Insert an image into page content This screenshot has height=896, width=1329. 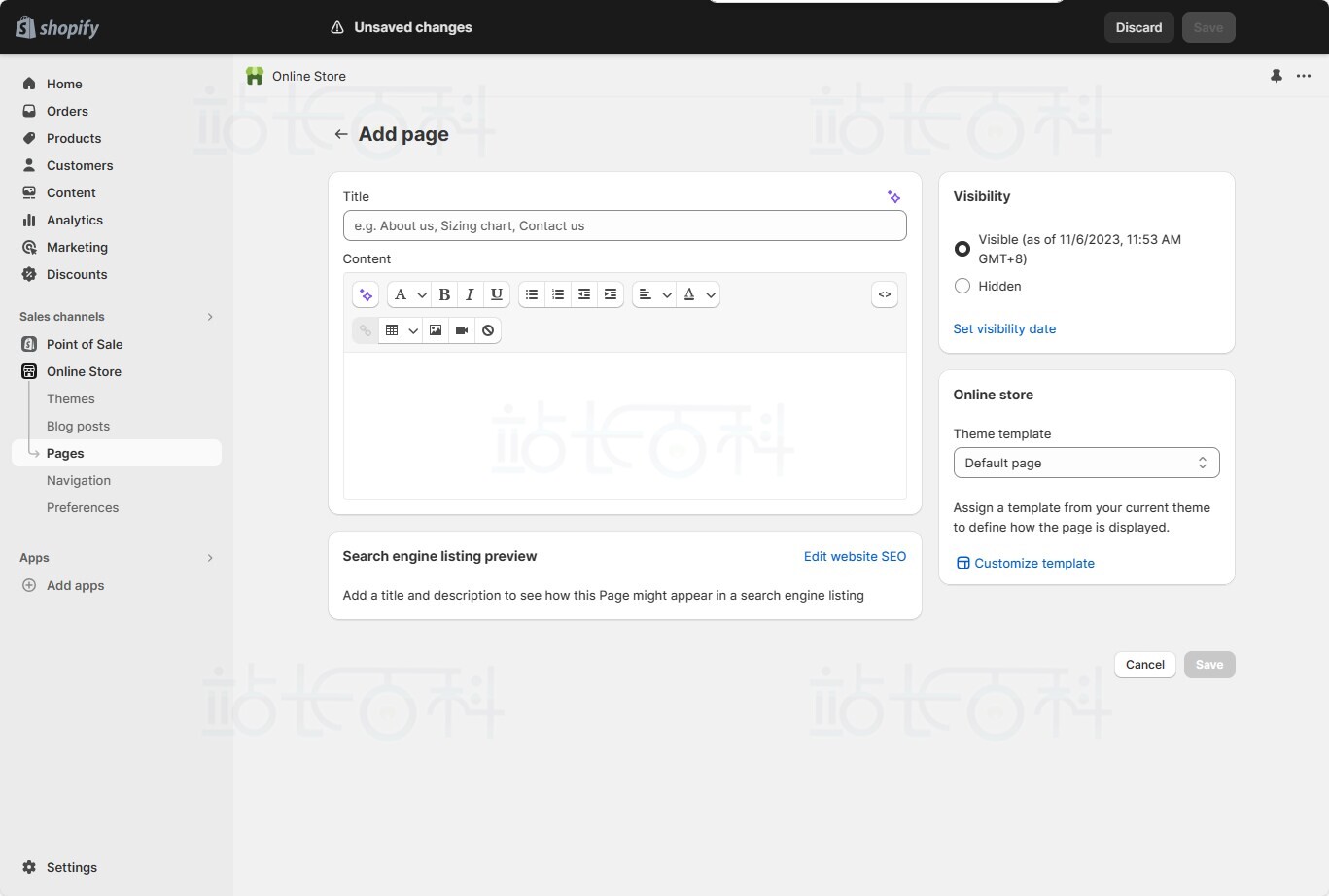click(x=436, y=330)
